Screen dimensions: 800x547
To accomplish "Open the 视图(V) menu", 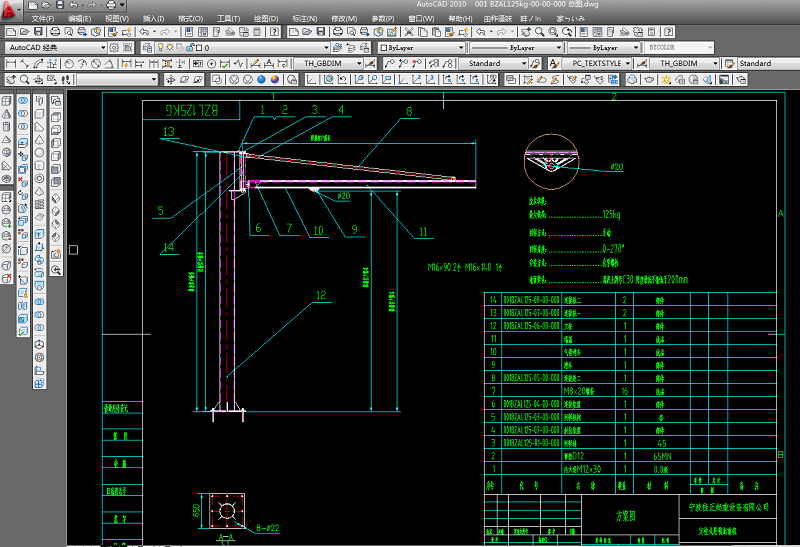I will pyautogui.click(x=117, y=18).
